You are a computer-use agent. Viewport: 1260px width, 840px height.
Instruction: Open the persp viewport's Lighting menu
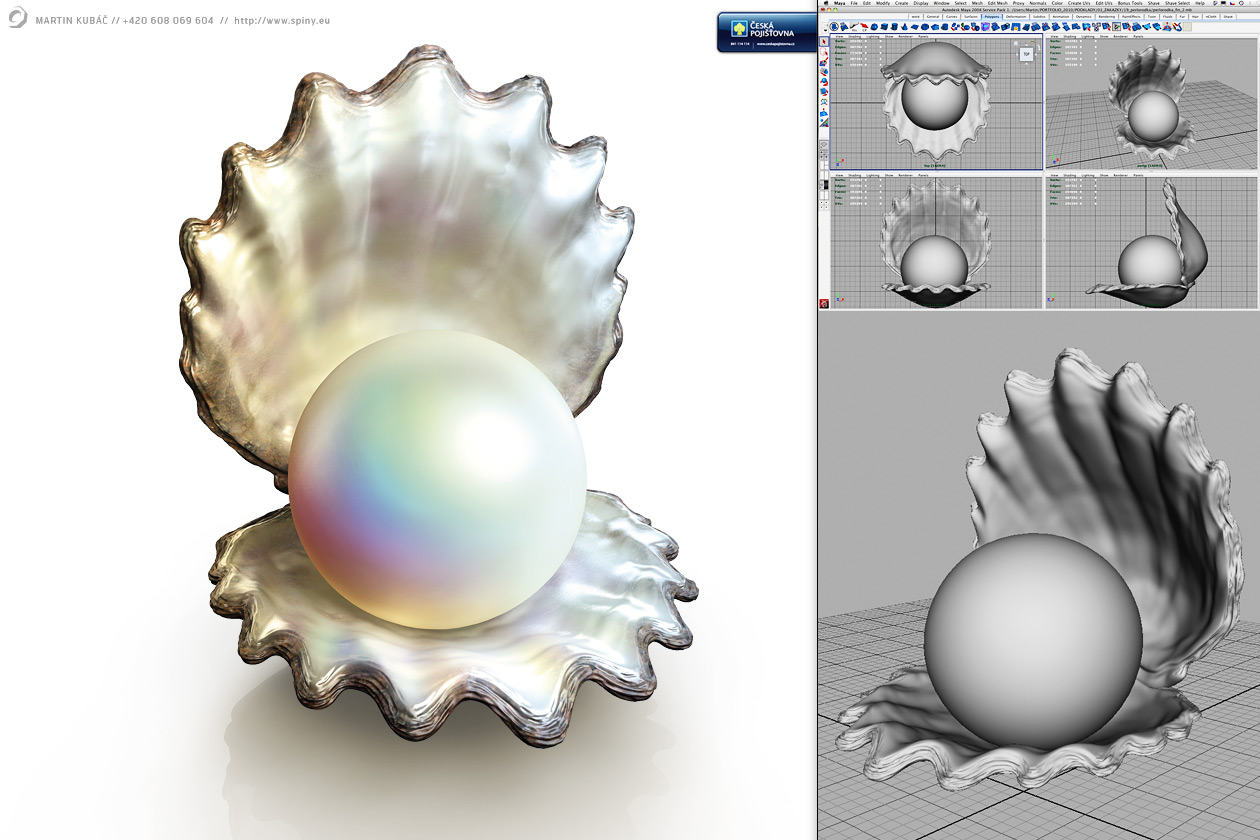click(1087, 36)
